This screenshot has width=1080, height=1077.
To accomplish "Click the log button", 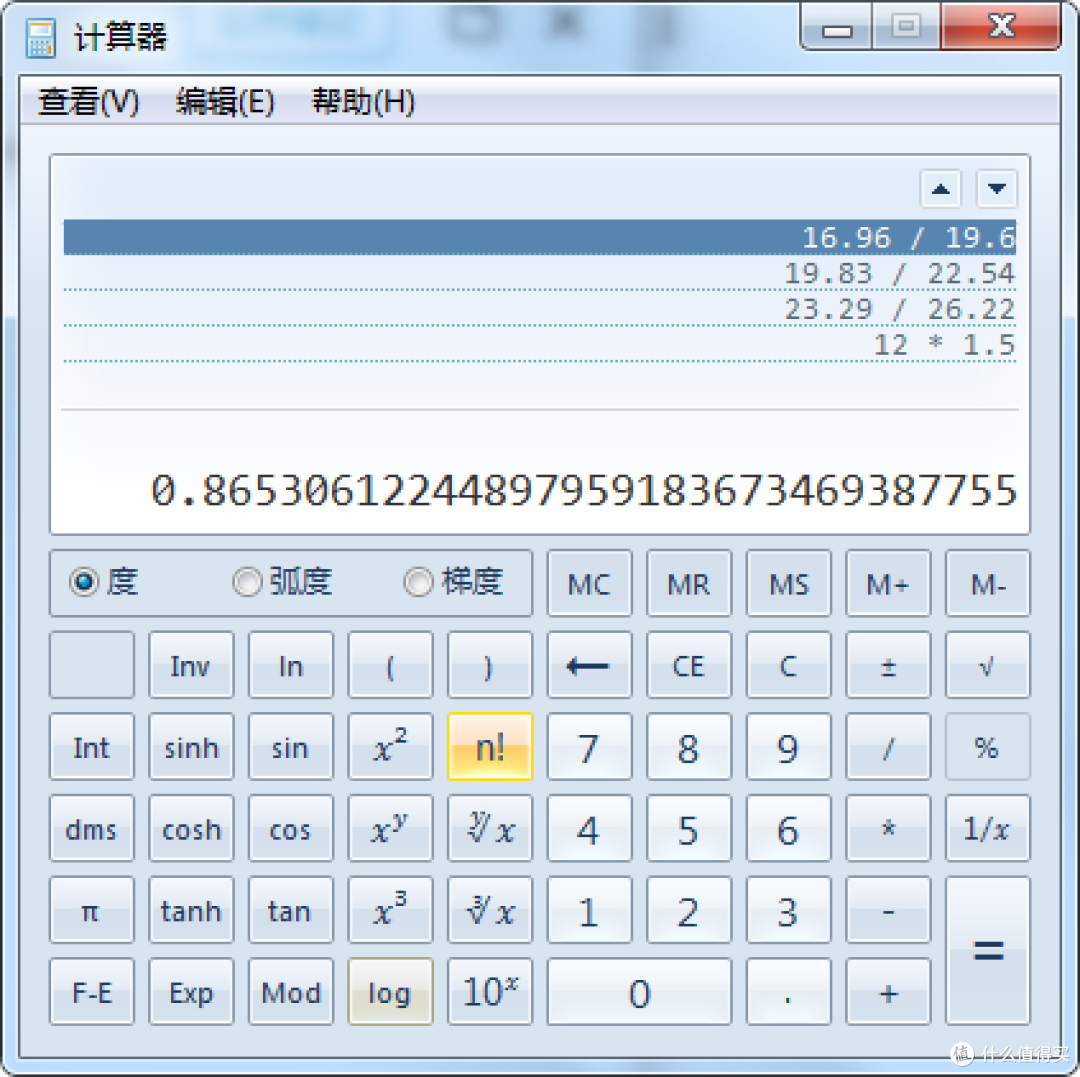I will [x=391, y=992].
